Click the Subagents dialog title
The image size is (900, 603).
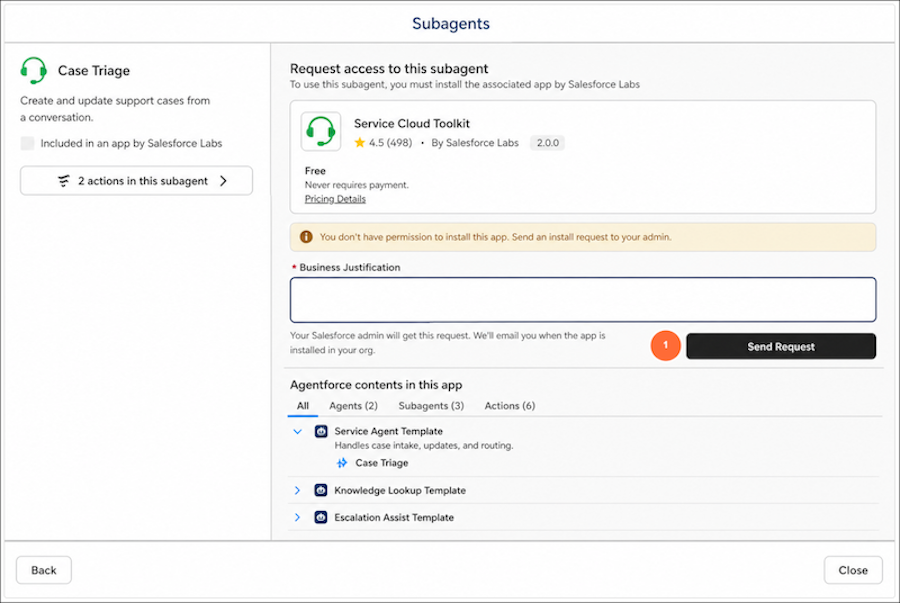pyautogui.click(x=451, y=23)
